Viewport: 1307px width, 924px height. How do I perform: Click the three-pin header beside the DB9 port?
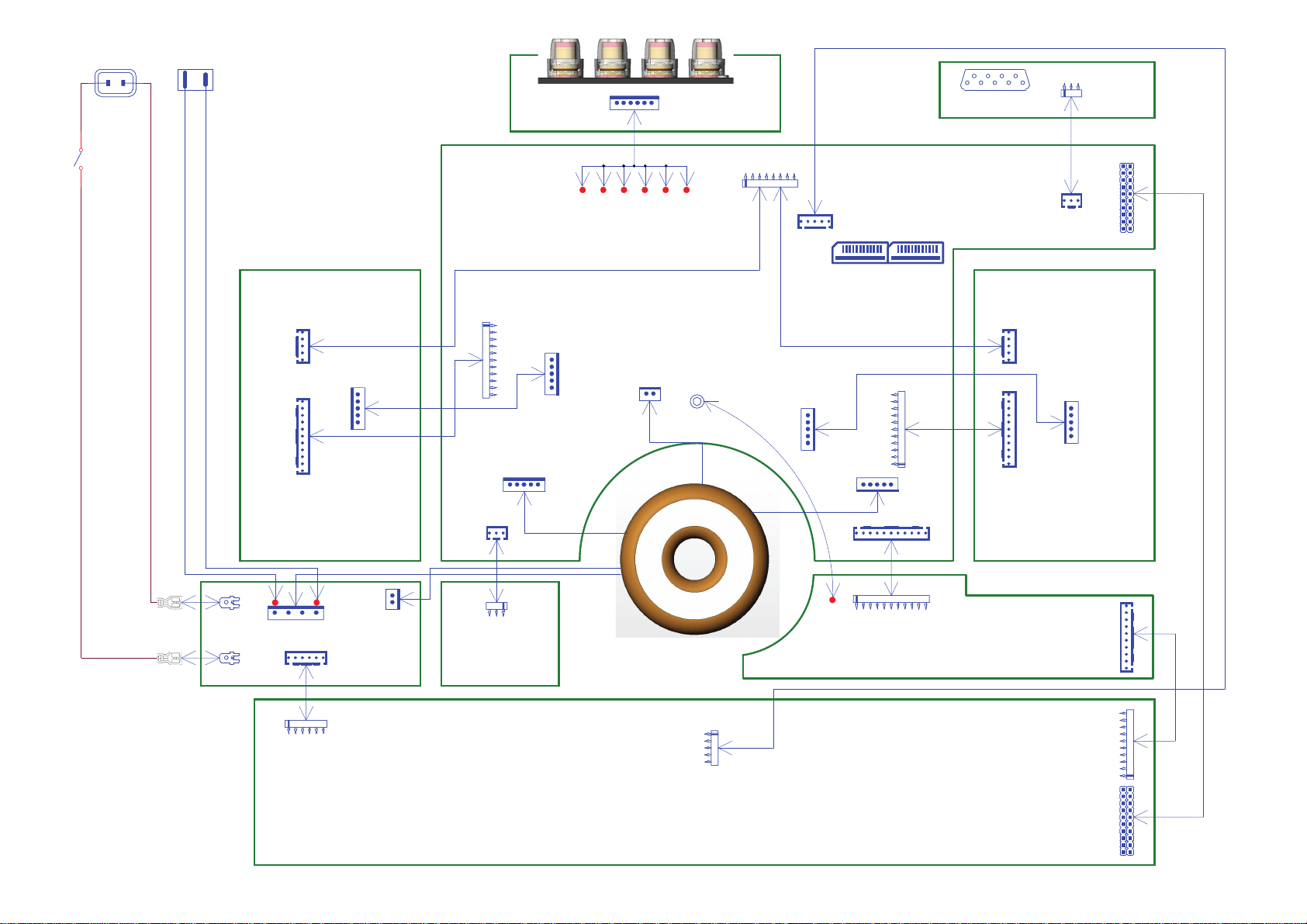click(1071, 90)
